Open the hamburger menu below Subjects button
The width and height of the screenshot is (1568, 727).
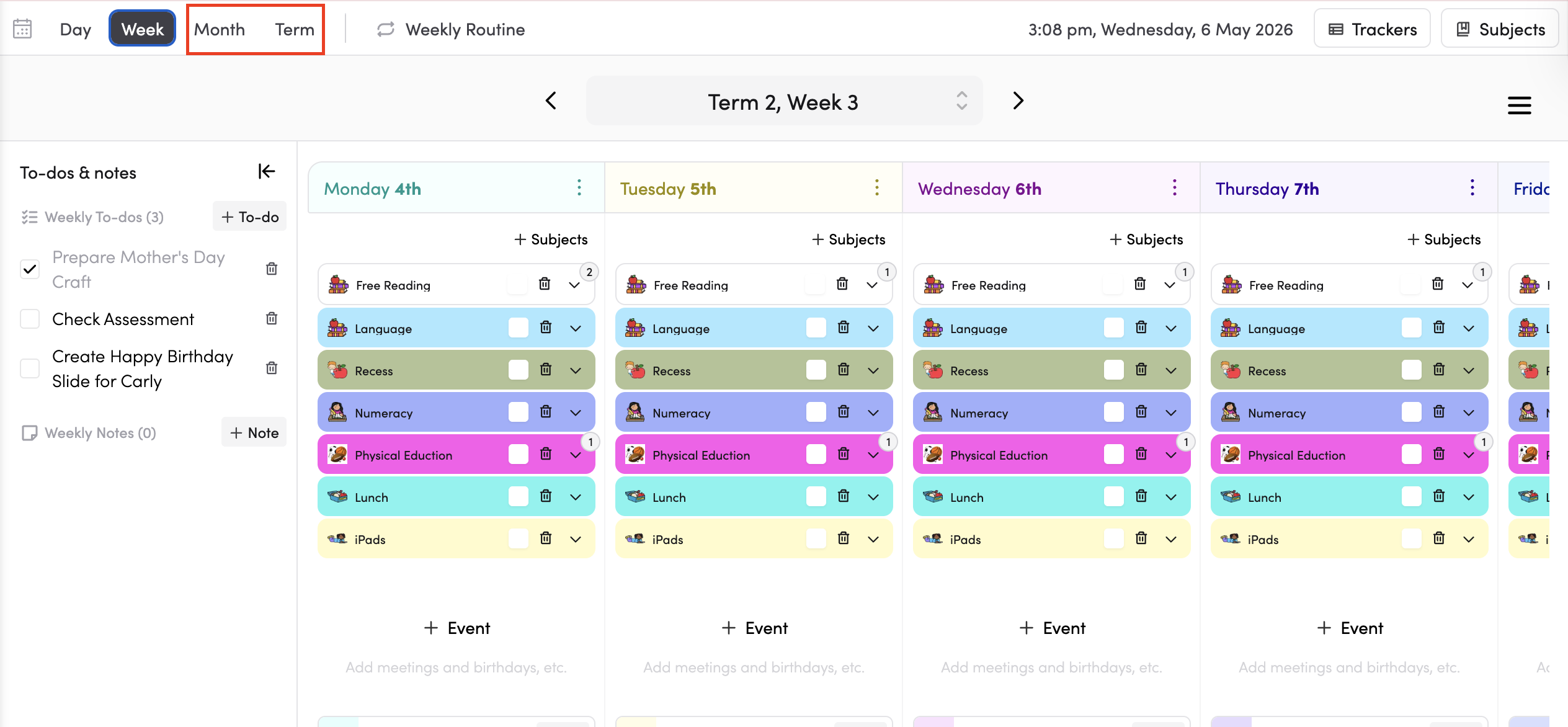(1520, 105)
